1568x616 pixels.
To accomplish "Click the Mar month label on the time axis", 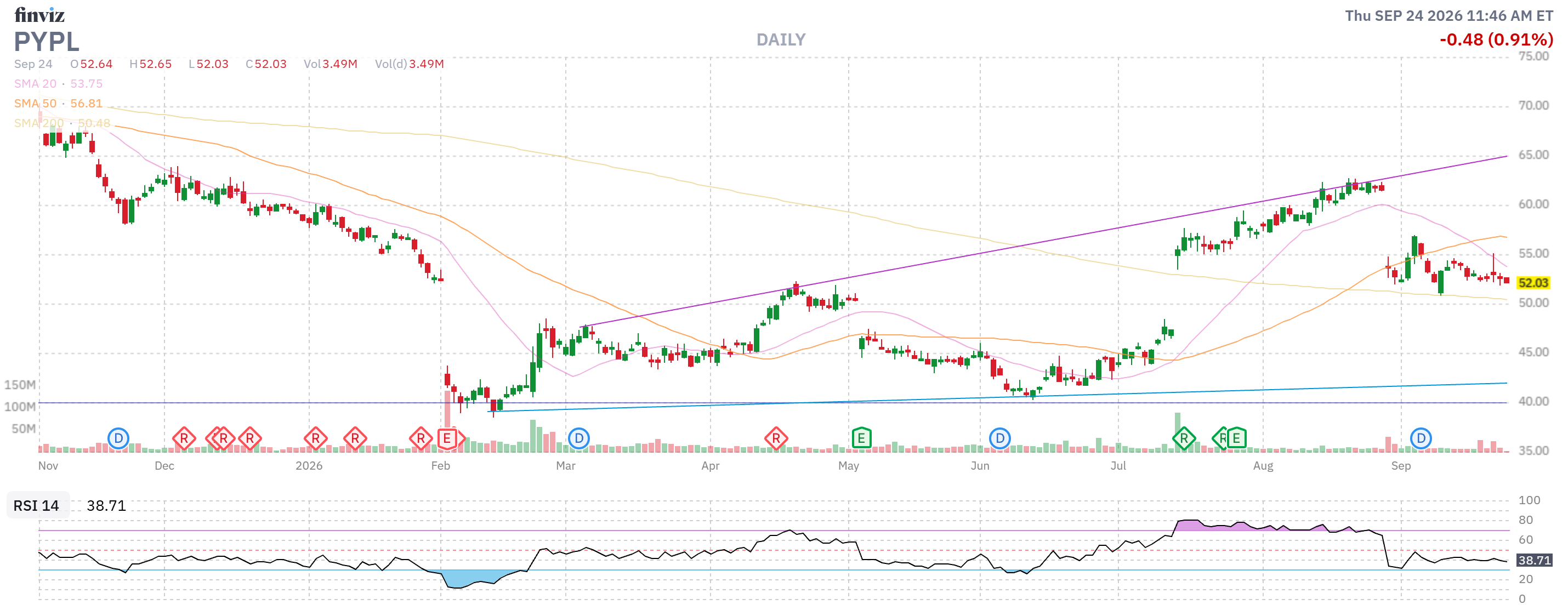I will coord(565,466).
